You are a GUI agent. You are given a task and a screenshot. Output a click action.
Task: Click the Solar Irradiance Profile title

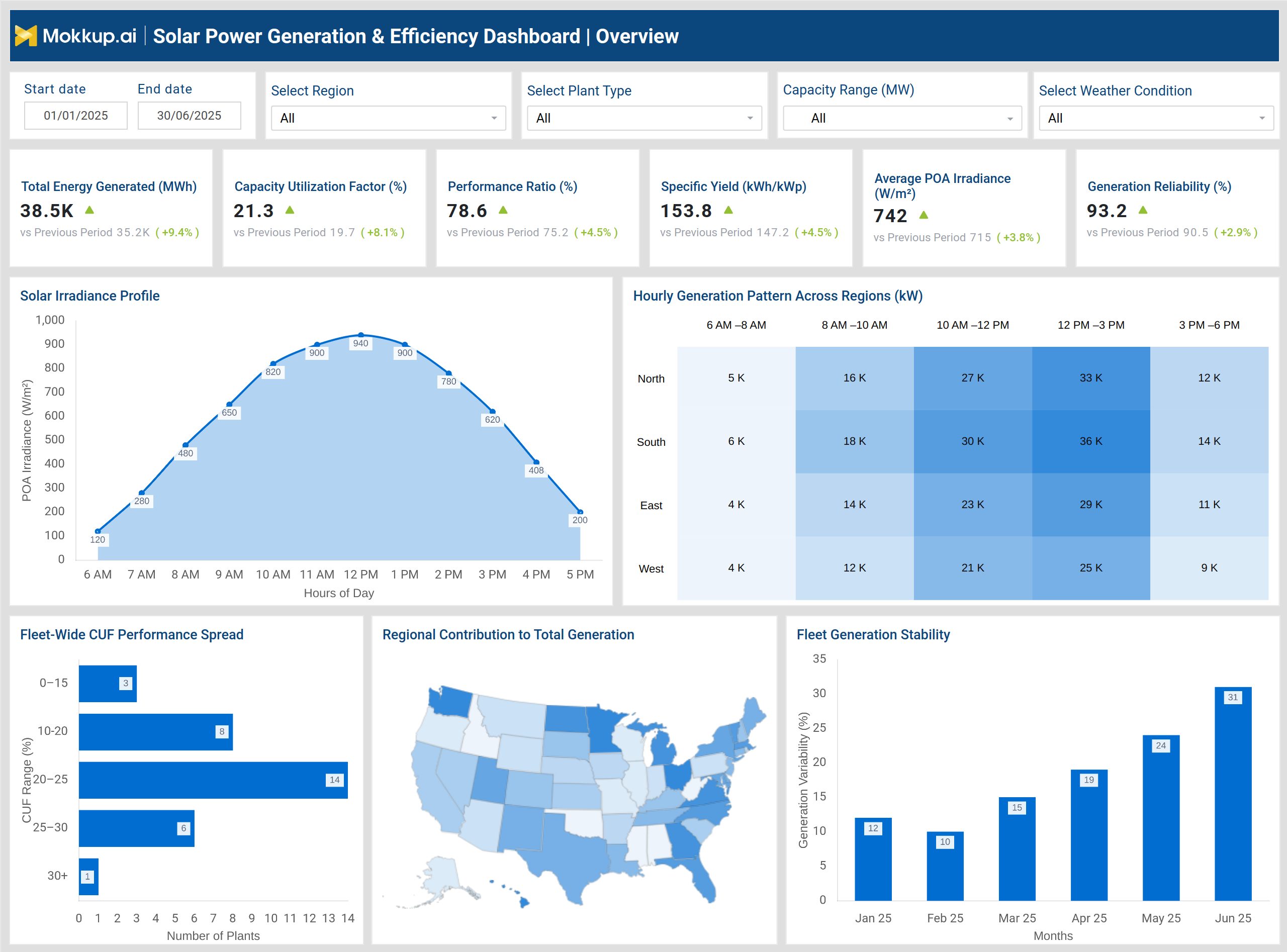click(x=90, y=296)
